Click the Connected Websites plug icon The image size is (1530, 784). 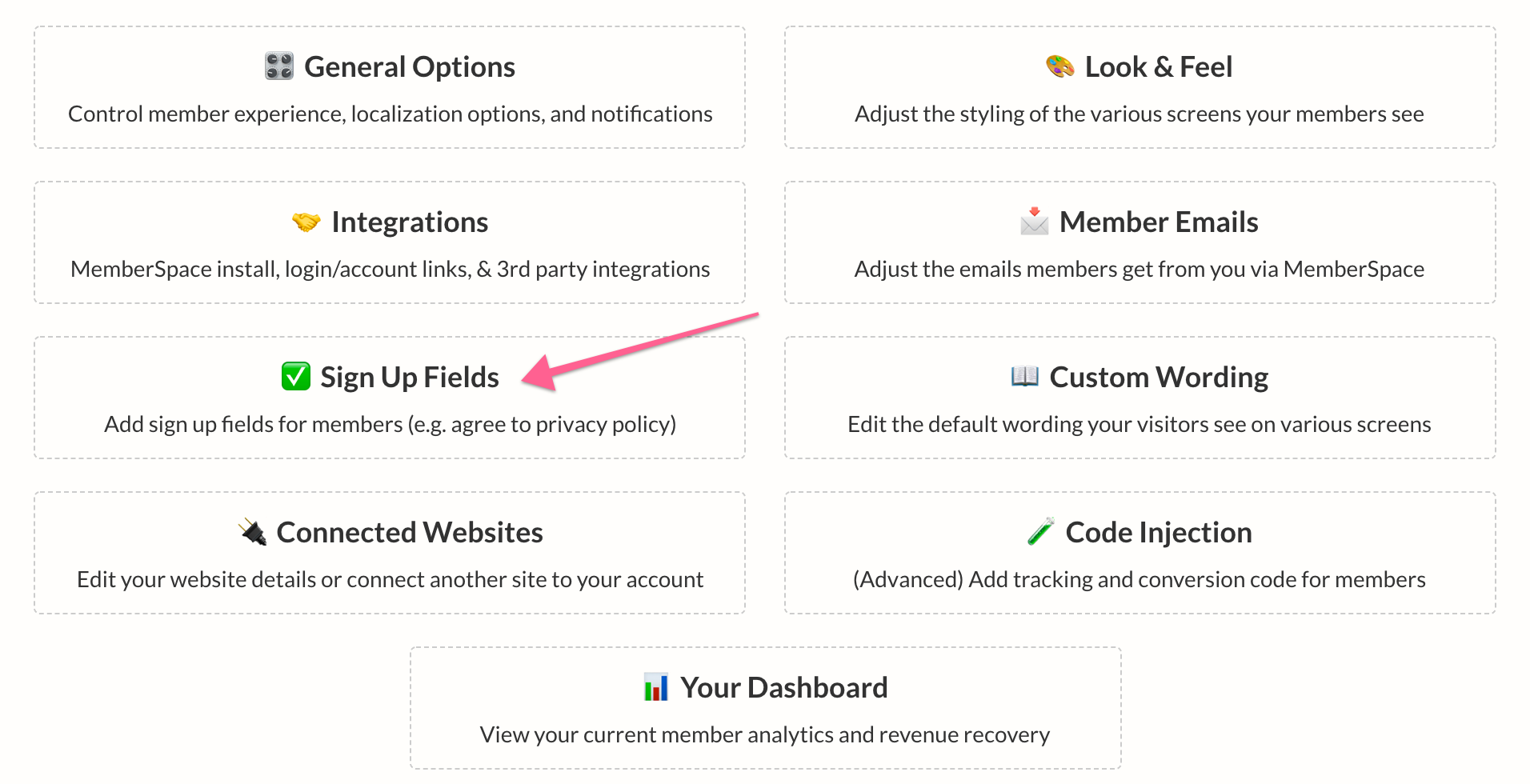pyautogui.click(x=252, y=531)
